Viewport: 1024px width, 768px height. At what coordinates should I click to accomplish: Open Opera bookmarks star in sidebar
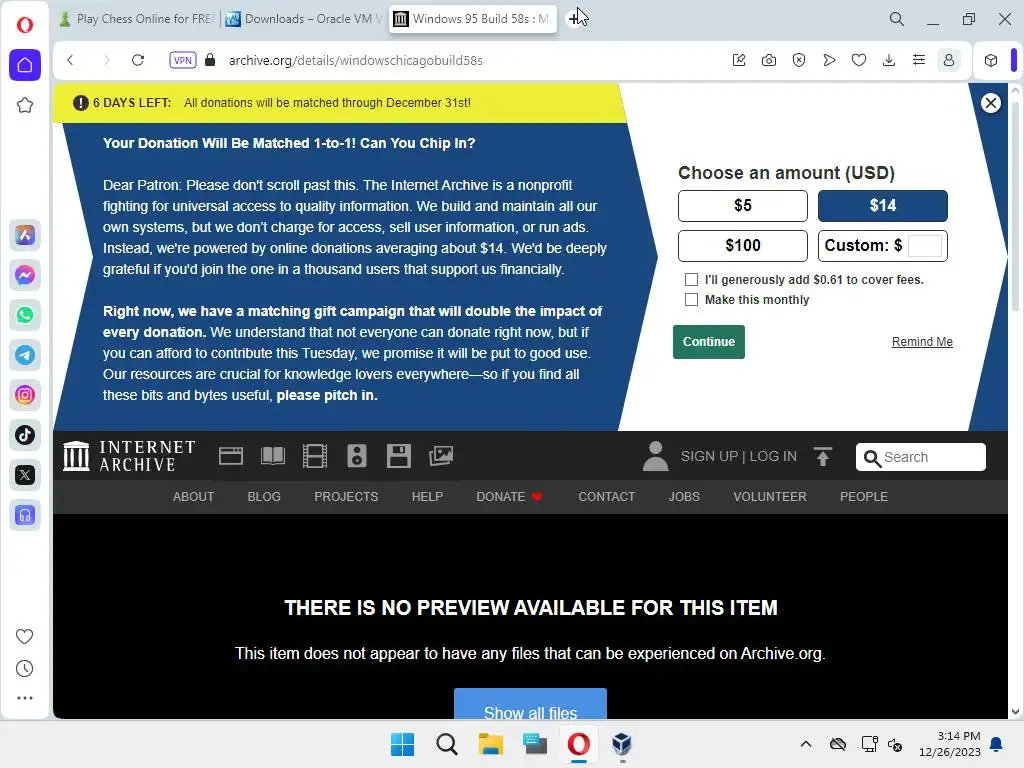[x=25, y=105]
